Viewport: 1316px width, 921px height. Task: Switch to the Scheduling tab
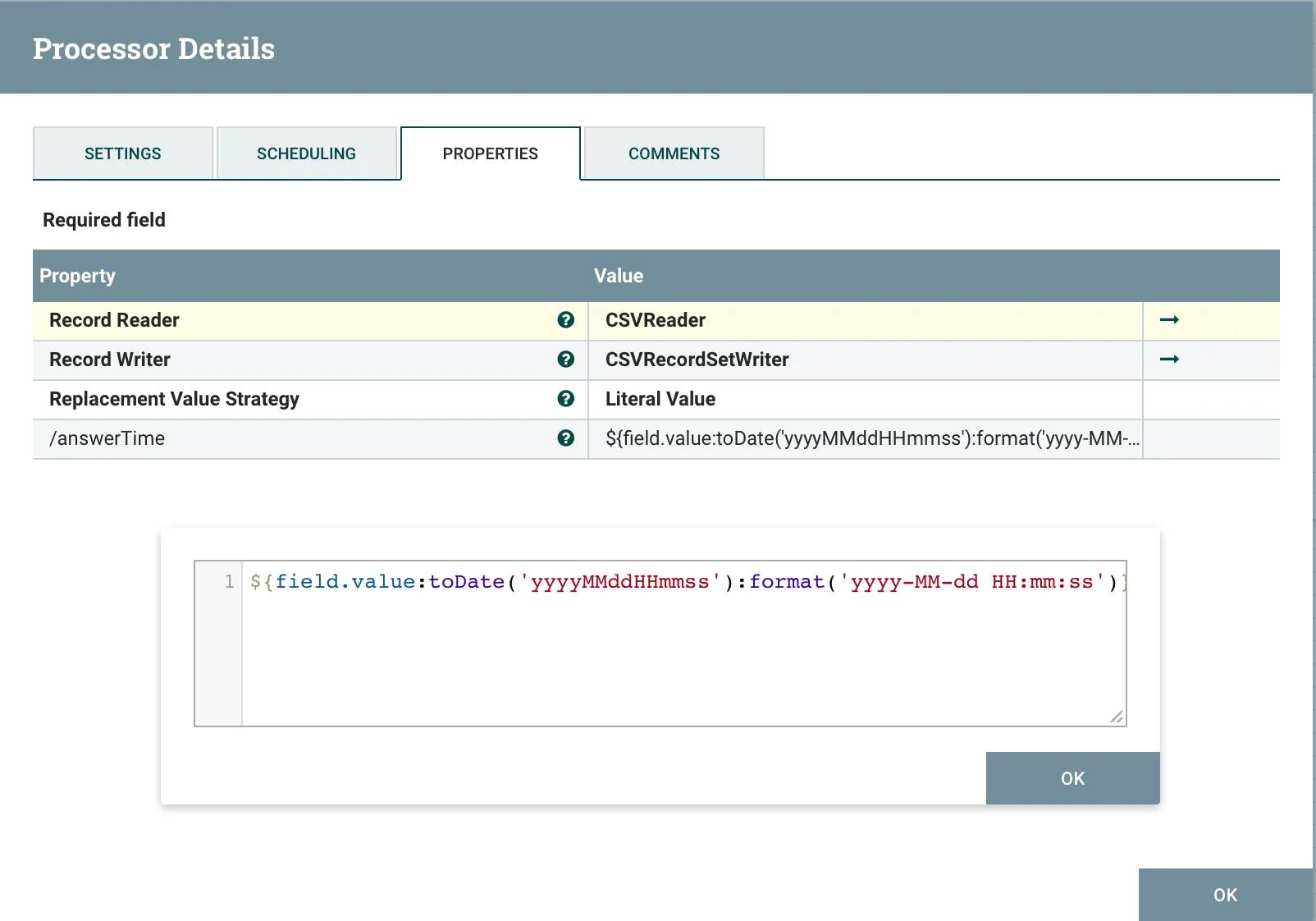click(x=306, y=153)
